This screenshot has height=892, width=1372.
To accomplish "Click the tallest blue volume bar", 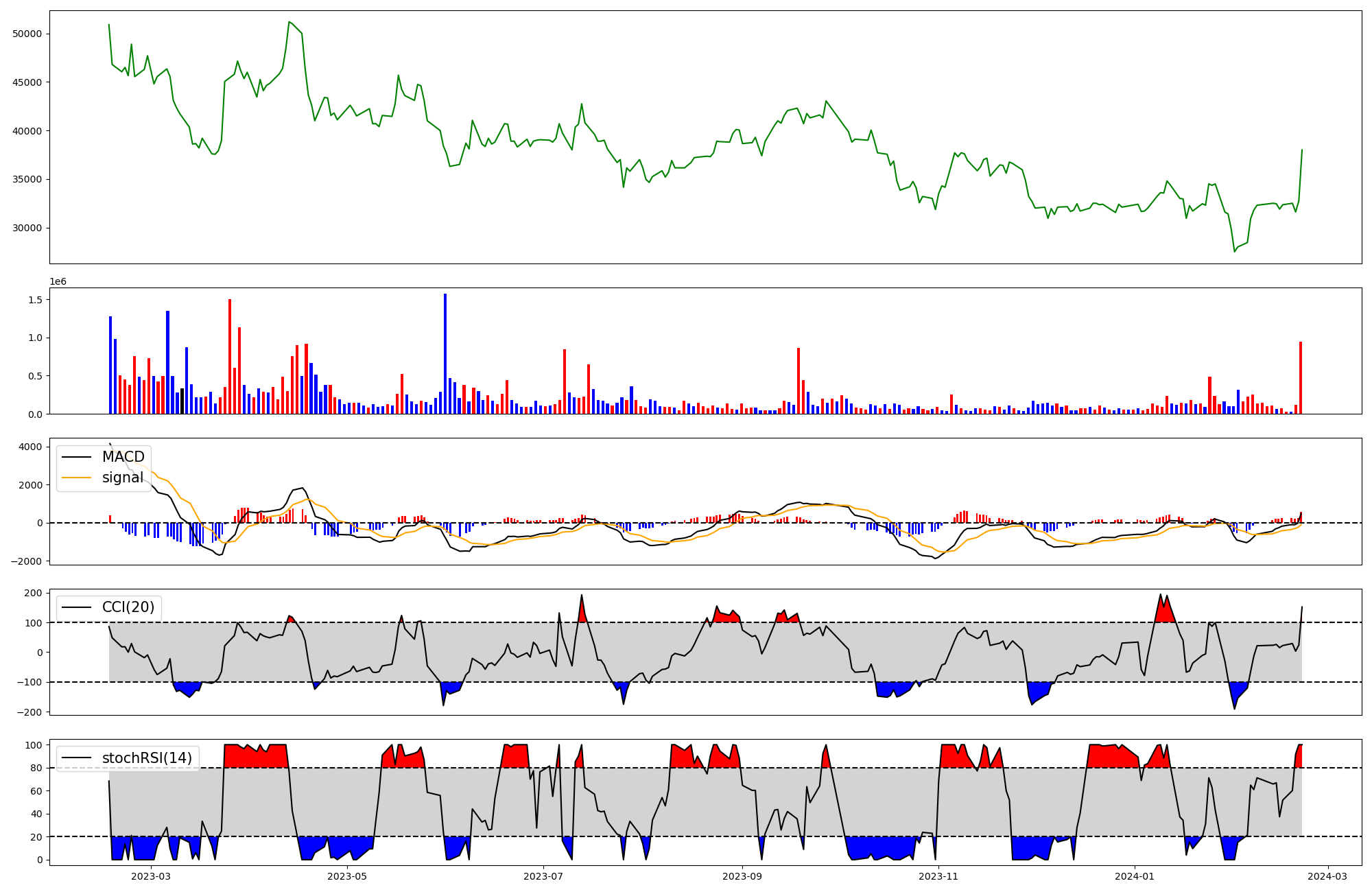I will pos(445,354).
